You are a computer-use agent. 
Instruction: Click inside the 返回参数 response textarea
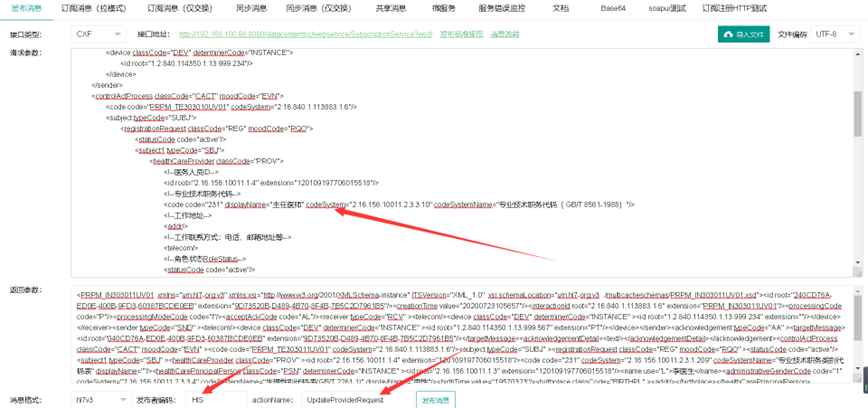[x=462, y=335]
